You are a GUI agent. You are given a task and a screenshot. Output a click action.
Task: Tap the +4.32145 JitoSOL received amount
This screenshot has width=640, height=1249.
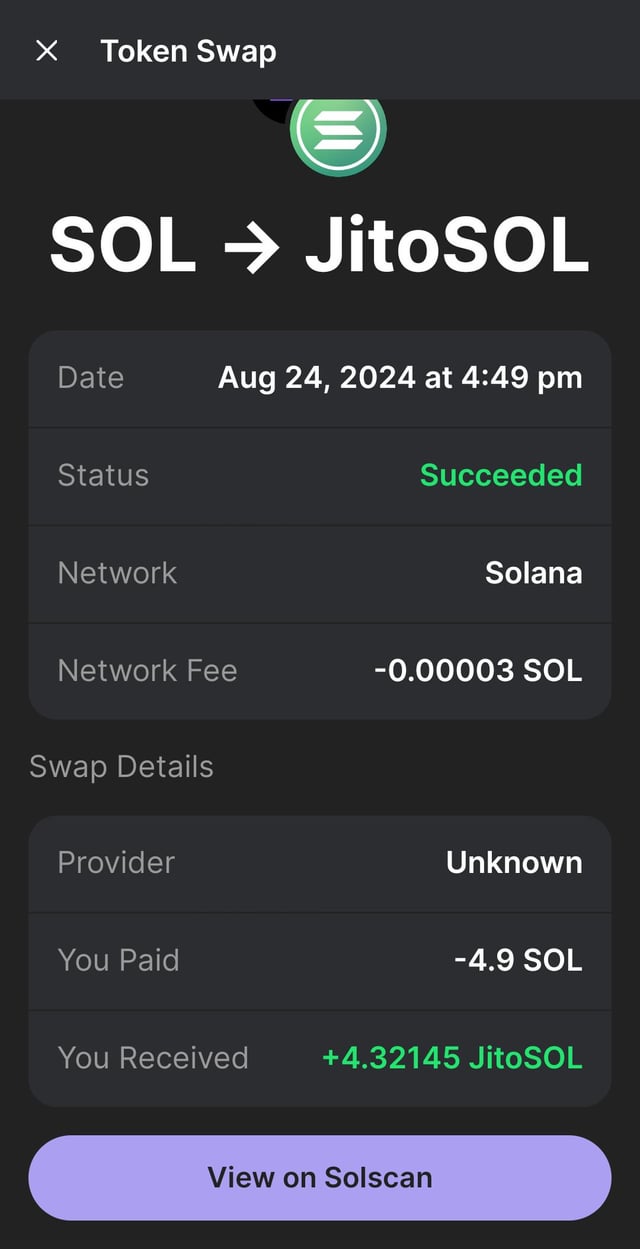(x=452, y=1058)
